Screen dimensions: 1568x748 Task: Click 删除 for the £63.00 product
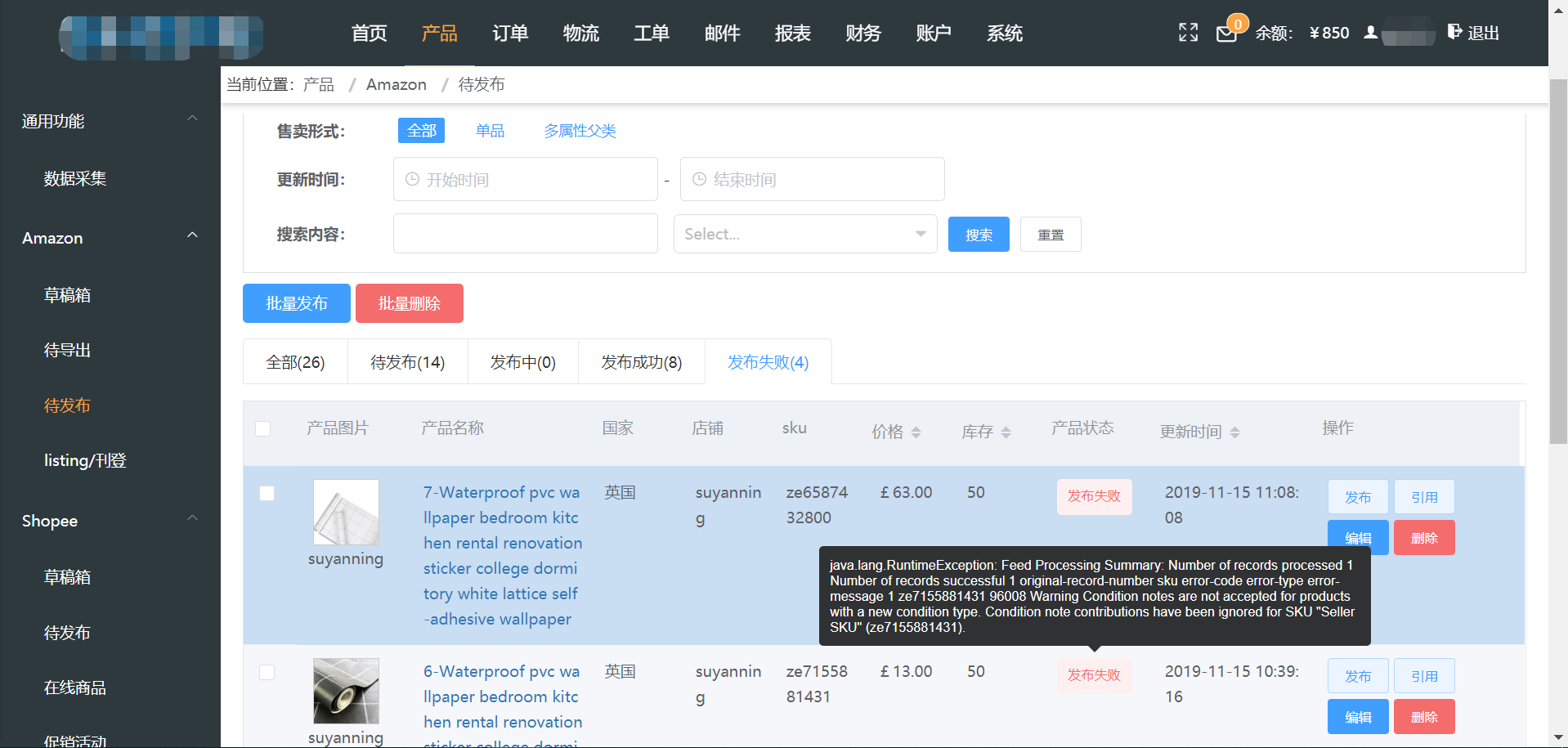(1424, 538)
